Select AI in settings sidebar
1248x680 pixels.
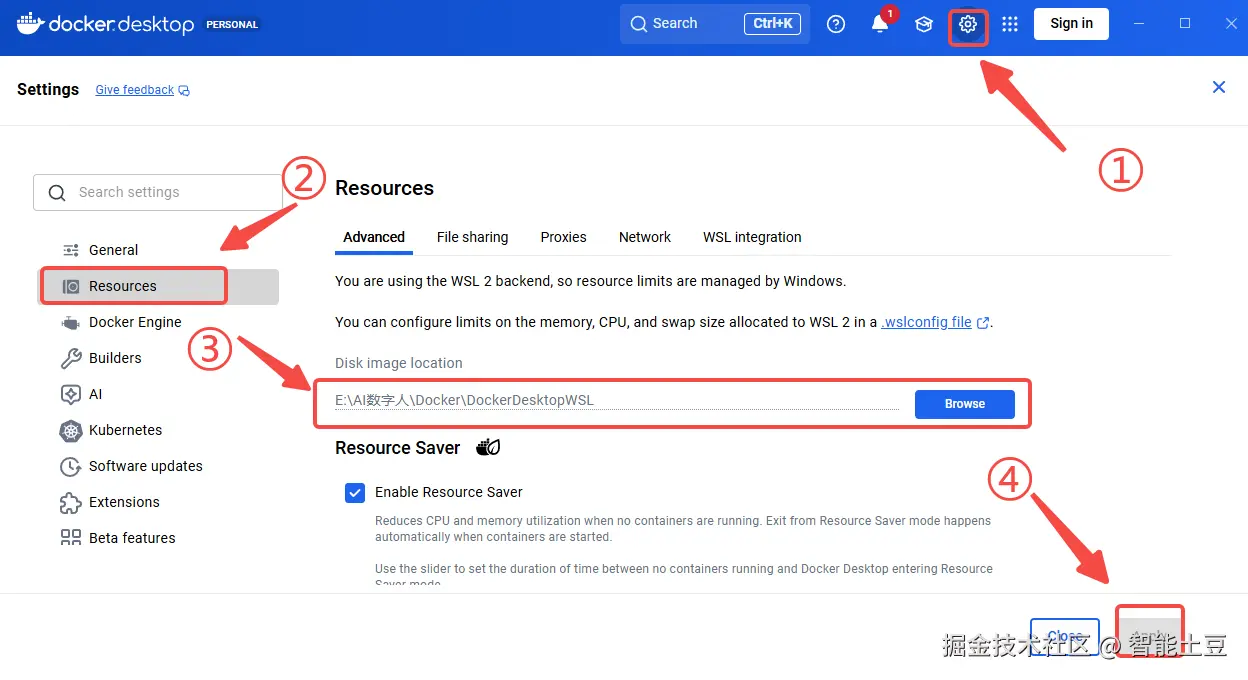159,394
